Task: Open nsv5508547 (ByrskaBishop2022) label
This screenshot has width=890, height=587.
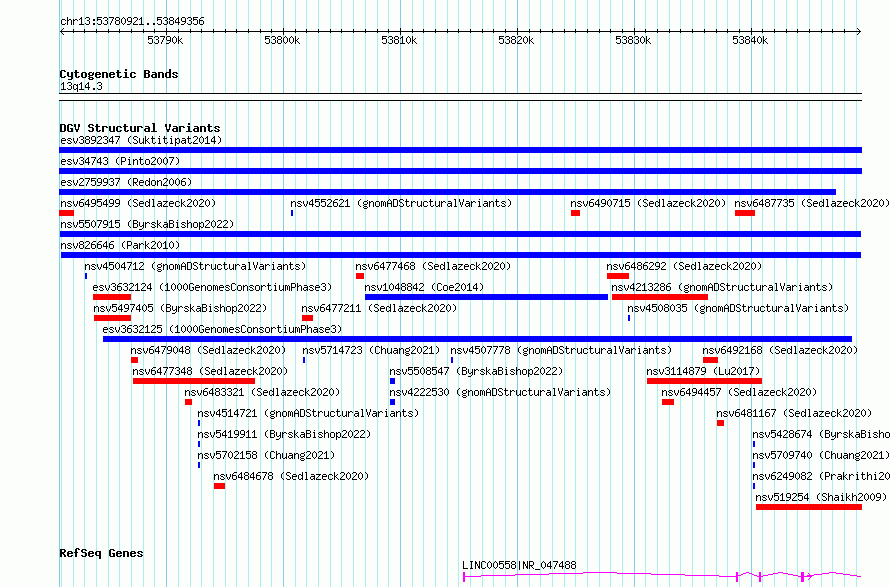Action: (x=476, y=371)
